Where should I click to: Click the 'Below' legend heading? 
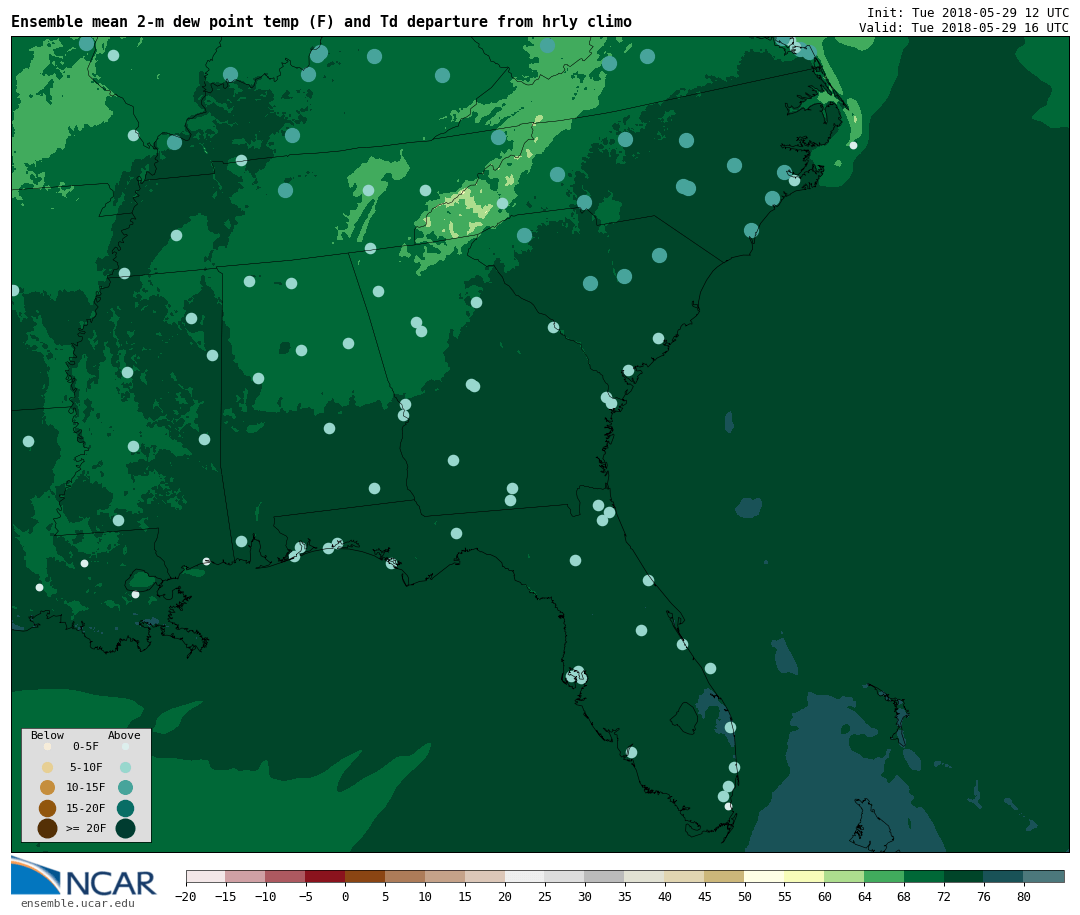(47, 735)
